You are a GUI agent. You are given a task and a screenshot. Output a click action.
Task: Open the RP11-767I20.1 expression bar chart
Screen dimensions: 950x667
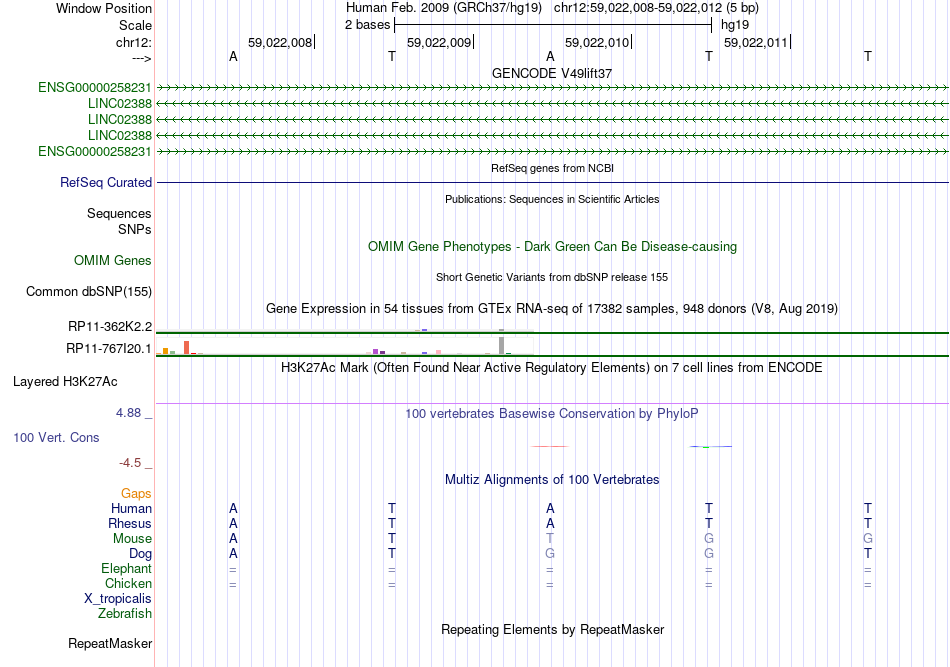coord(344,347)
